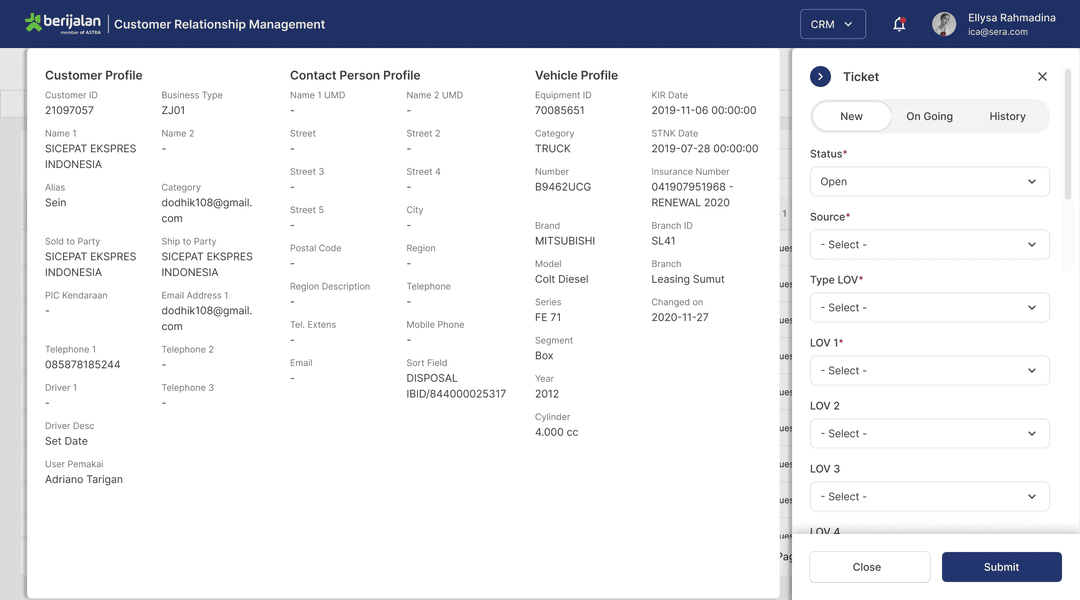Image resolution: width=1080 pixels, height=600 pixels.
Task: Open the notifications bell
Action: click(899, 24)
